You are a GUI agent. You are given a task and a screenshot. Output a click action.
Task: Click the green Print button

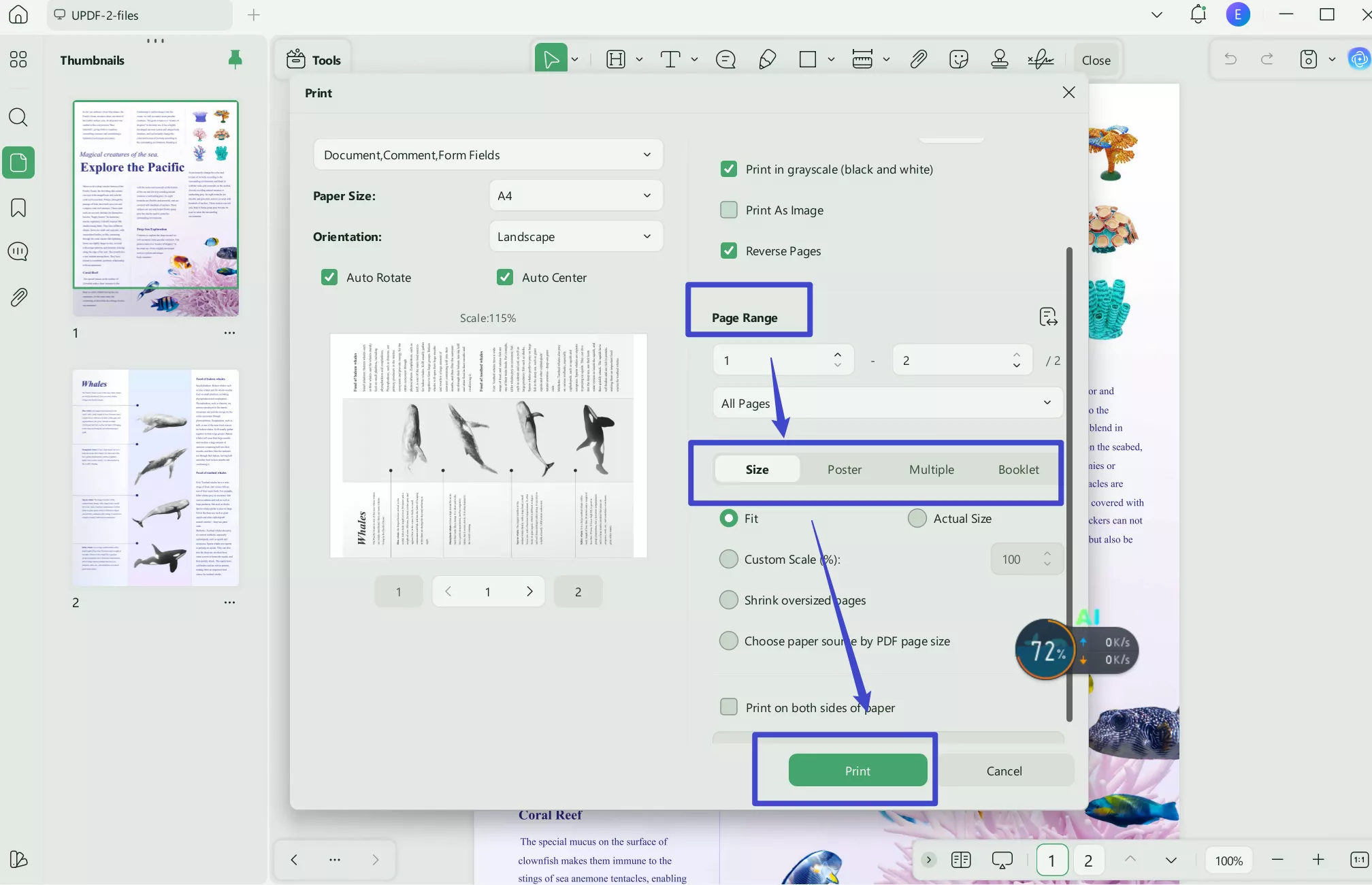[857, 771]
